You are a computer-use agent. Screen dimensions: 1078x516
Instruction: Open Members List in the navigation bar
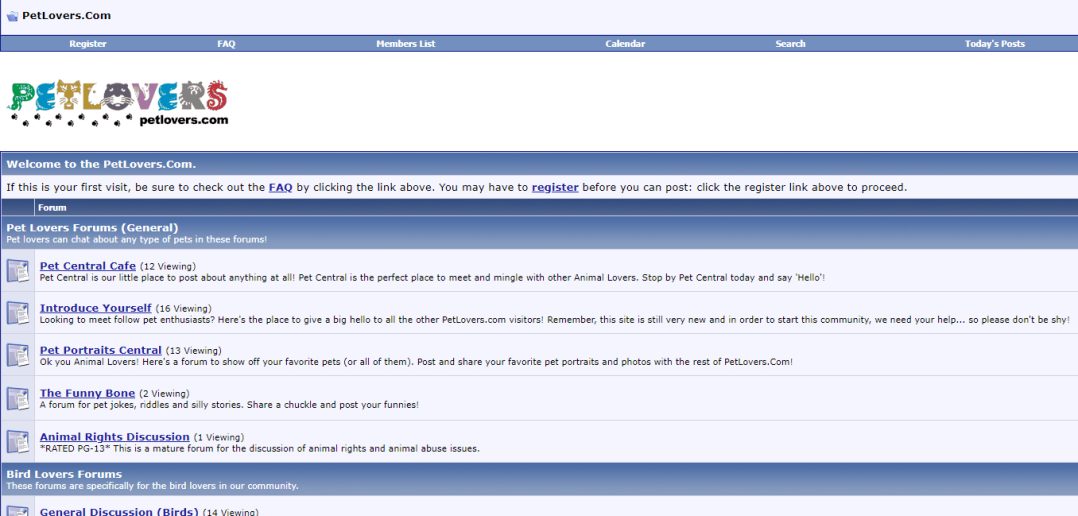[x=406, y=43]
